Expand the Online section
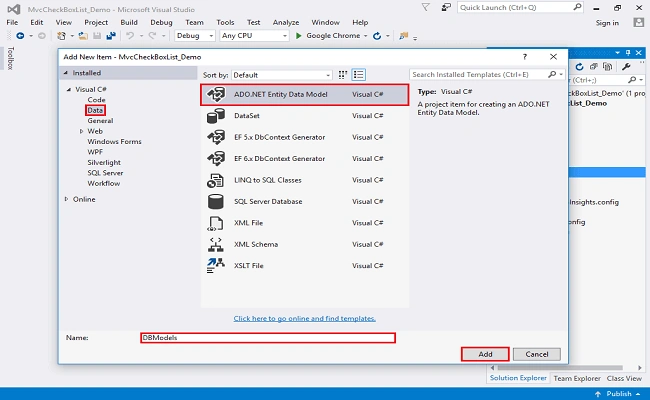Image resolution: width=650 pixels, height=400 pixels. point(66,199)
